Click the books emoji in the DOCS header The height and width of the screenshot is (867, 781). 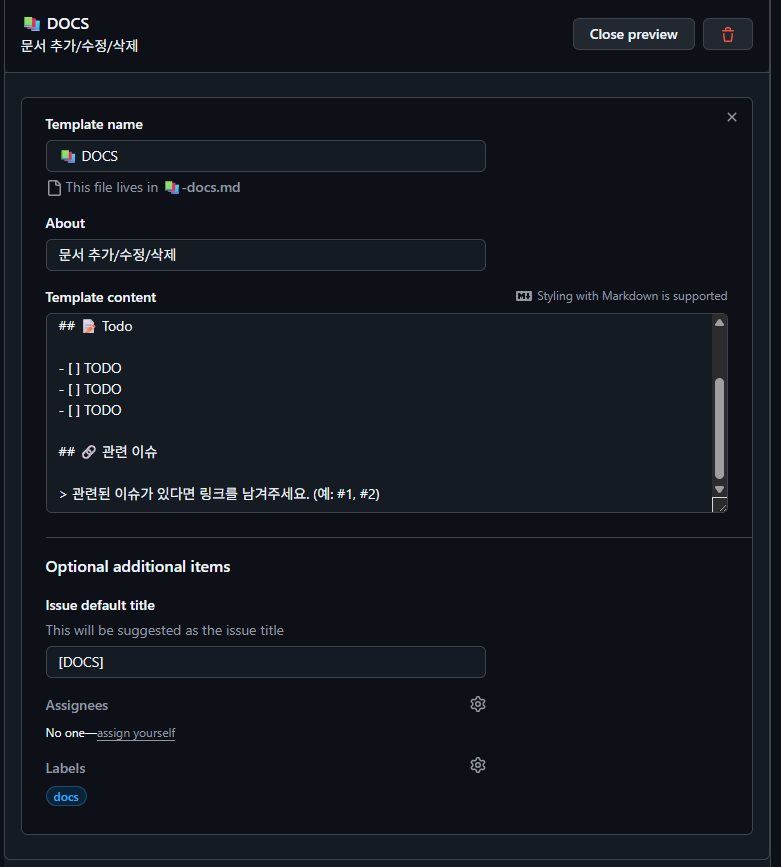(x=31, y=23)
